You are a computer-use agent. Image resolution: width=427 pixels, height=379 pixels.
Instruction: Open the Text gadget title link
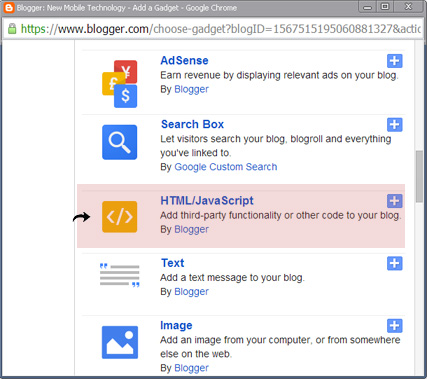pos(172,263)
